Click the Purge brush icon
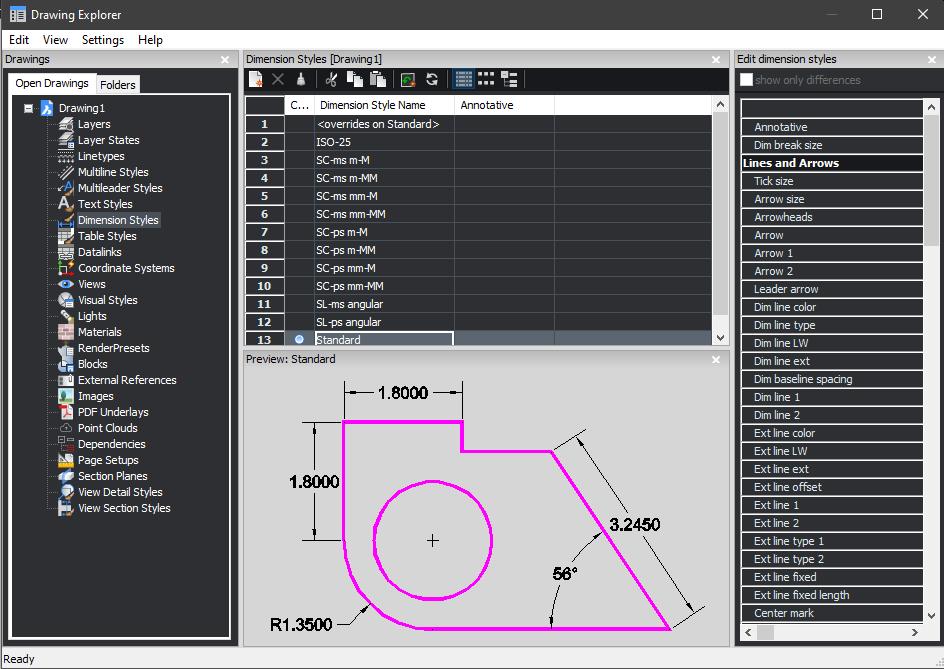The height and width of the screenshot is (669, 944). click(x=301, y=79)
